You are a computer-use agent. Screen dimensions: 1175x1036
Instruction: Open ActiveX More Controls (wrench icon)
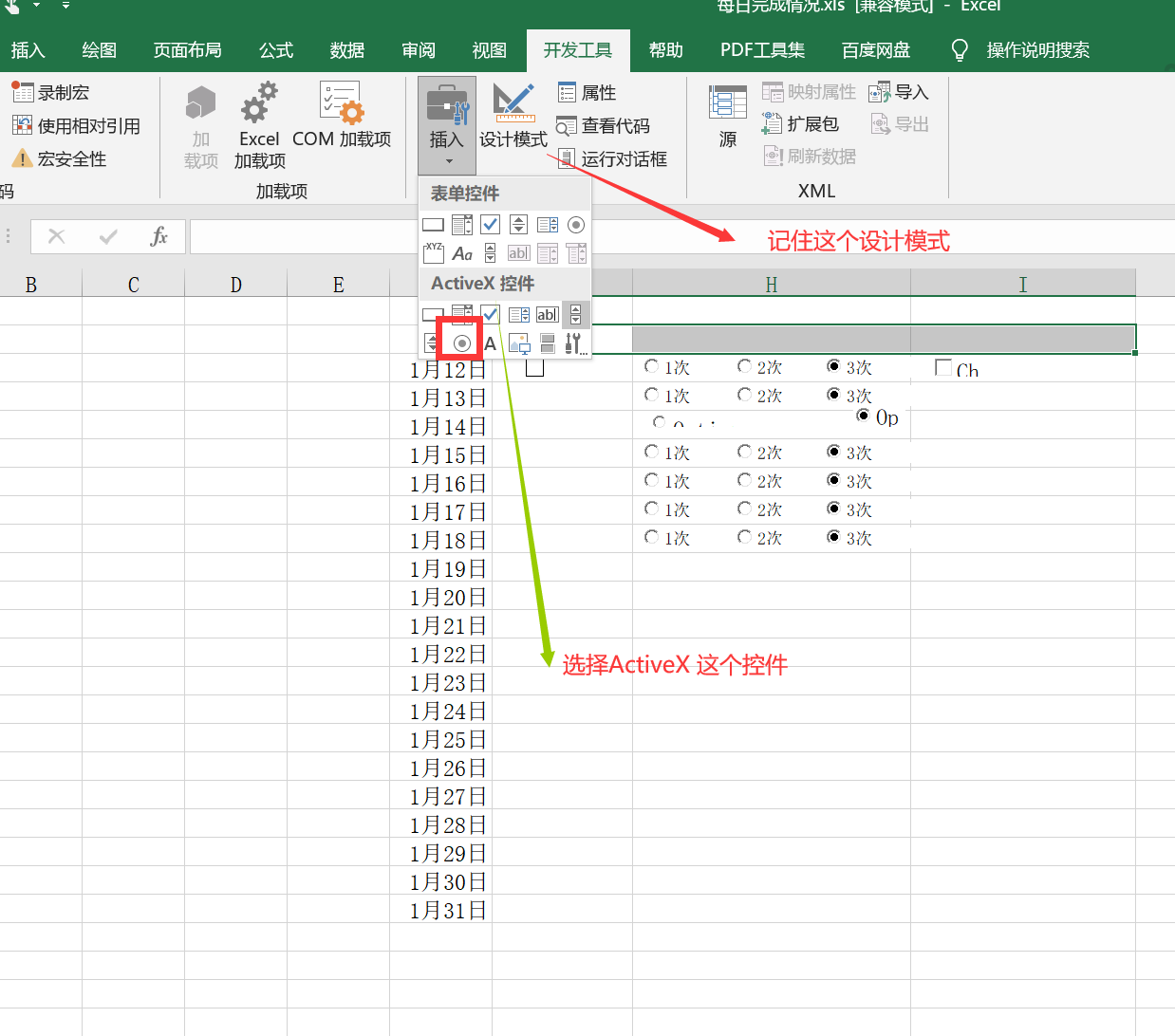(x=575, y=343)
